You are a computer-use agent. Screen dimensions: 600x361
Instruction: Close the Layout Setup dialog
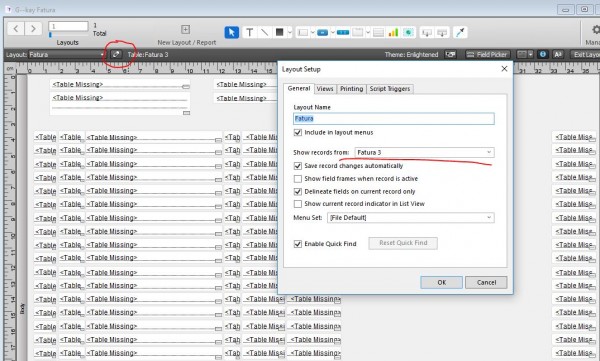click(x=504, y=69)
